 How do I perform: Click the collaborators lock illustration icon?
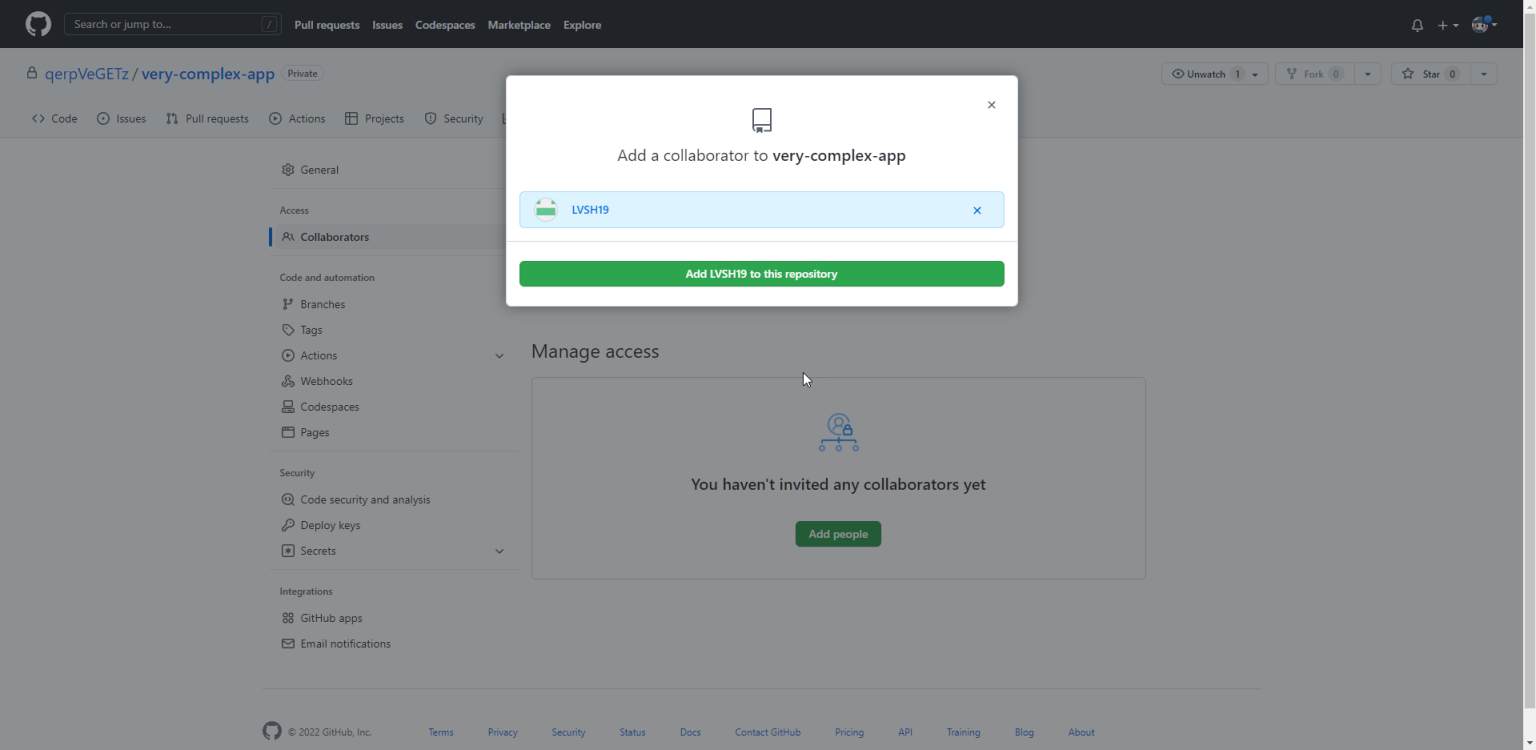(x=838, y=432)
